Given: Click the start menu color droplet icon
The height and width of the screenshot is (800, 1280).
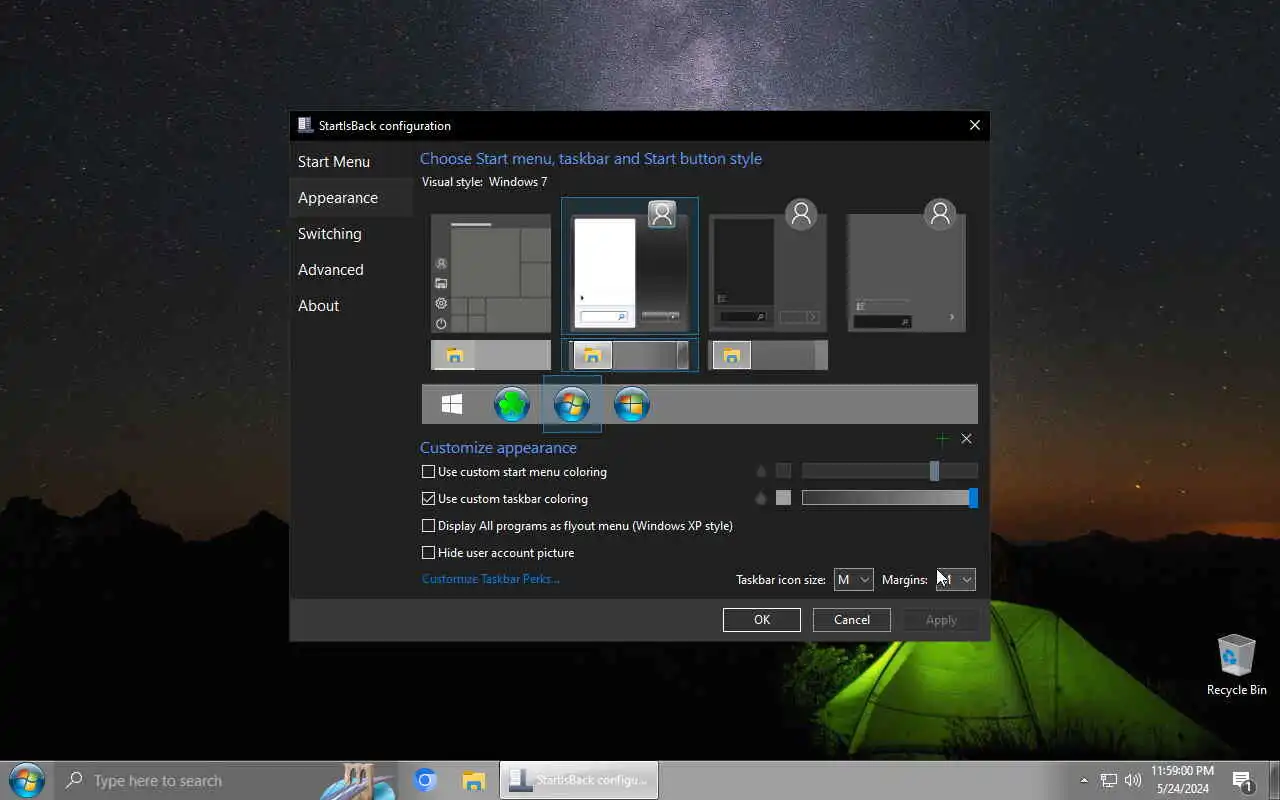Looking at the screenshot, I should 761,471.
